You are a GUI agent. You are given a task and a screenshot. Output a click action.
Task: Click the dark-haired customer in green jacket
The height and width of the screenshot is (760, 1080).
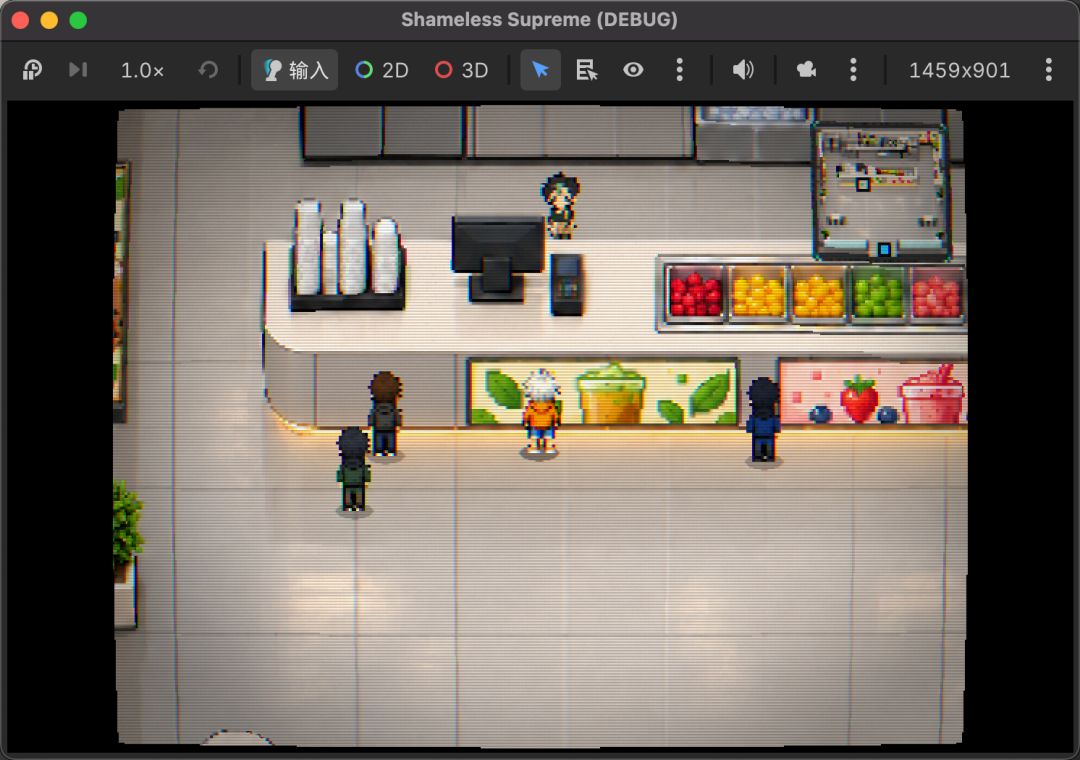(354, 470)
